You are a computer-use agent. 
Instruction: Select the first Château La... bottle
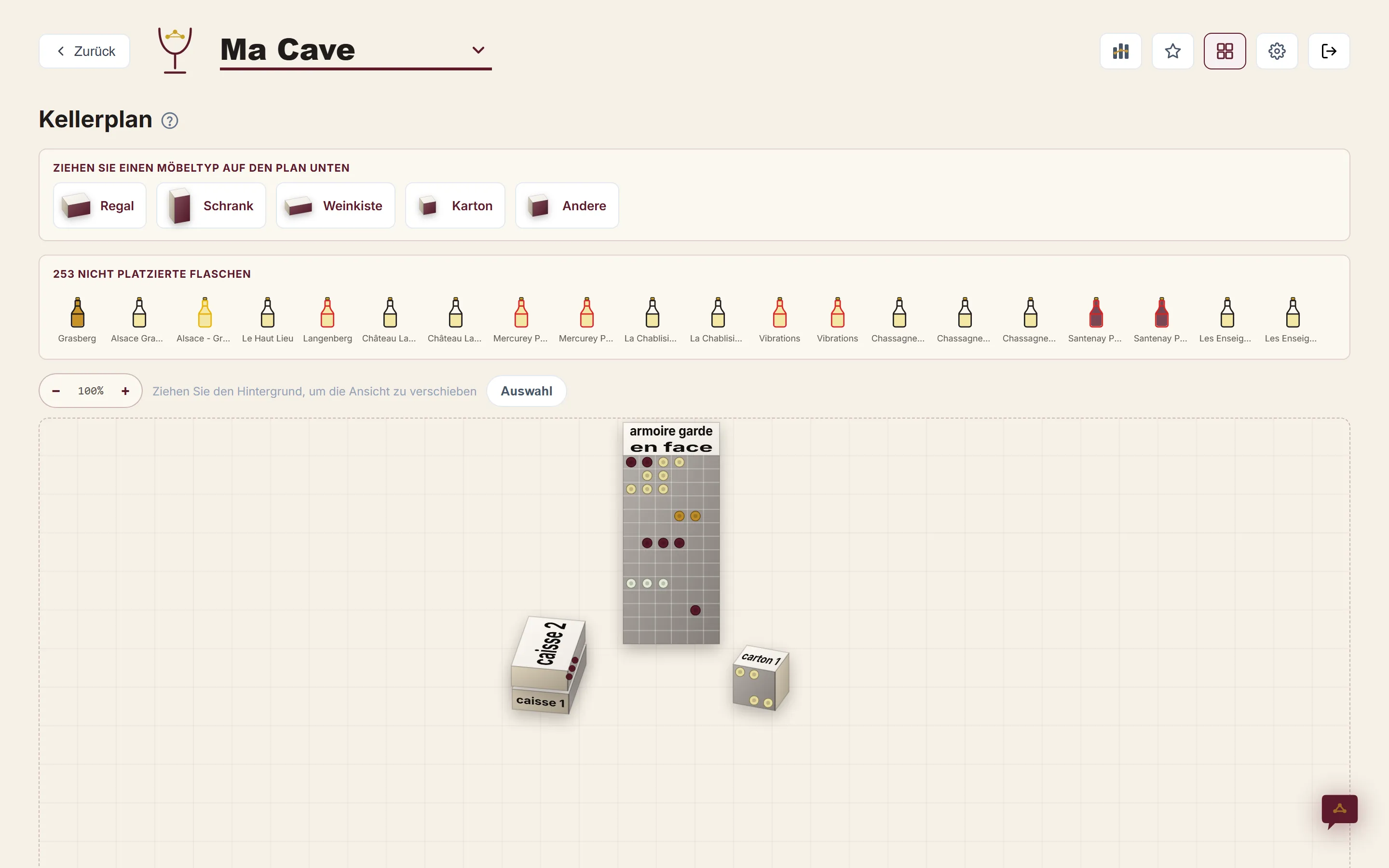[x=389, y=320]
